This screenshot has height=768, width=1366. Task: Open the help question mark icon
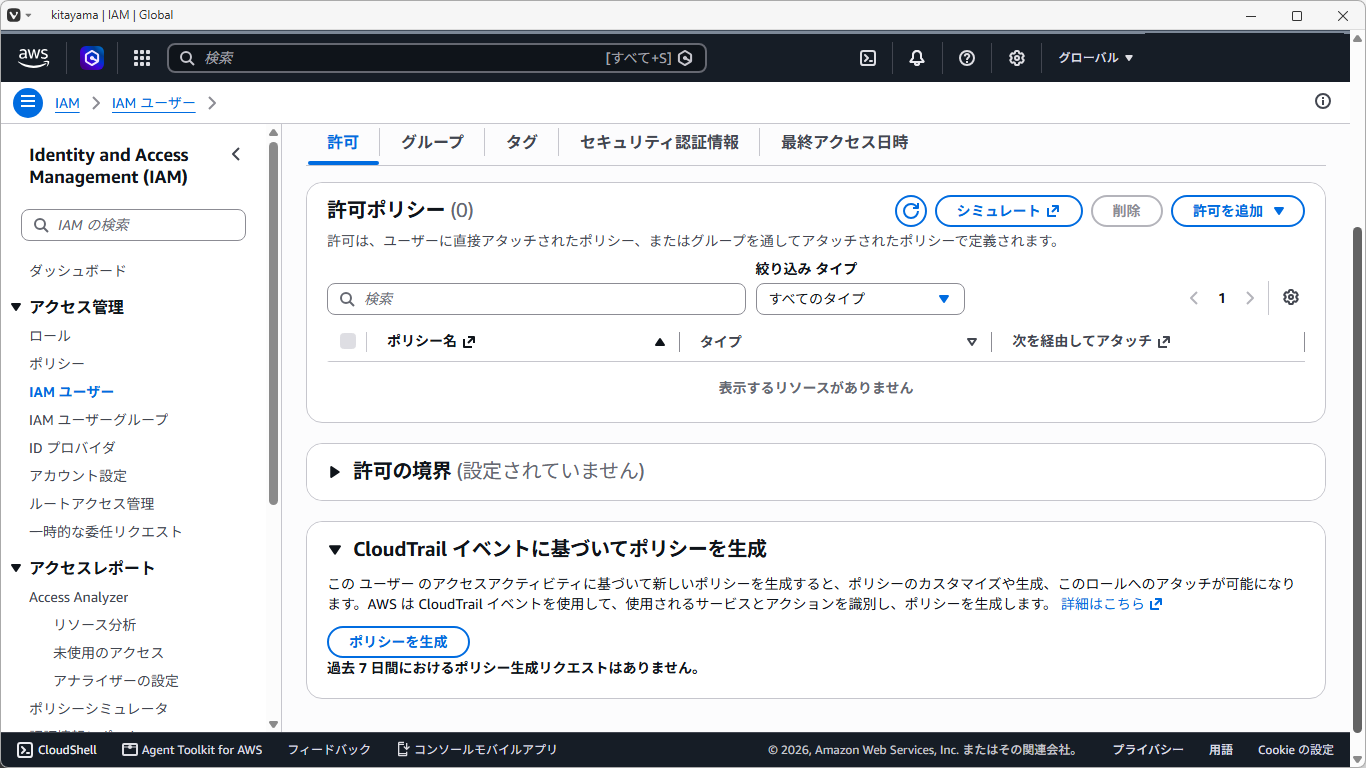pyautogui.click(x=967, y=58)
